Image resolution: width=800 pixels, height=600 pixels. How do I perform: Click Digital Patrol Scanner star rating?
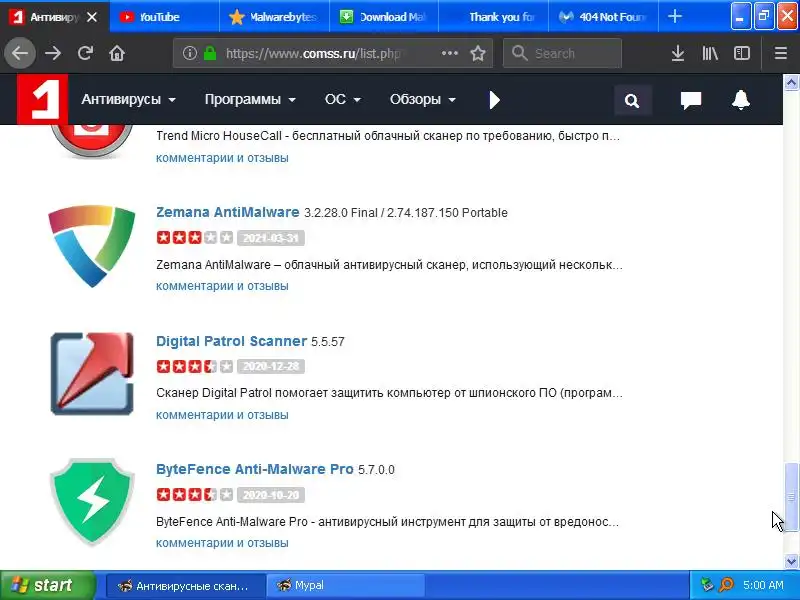click(x=195, y=366)
